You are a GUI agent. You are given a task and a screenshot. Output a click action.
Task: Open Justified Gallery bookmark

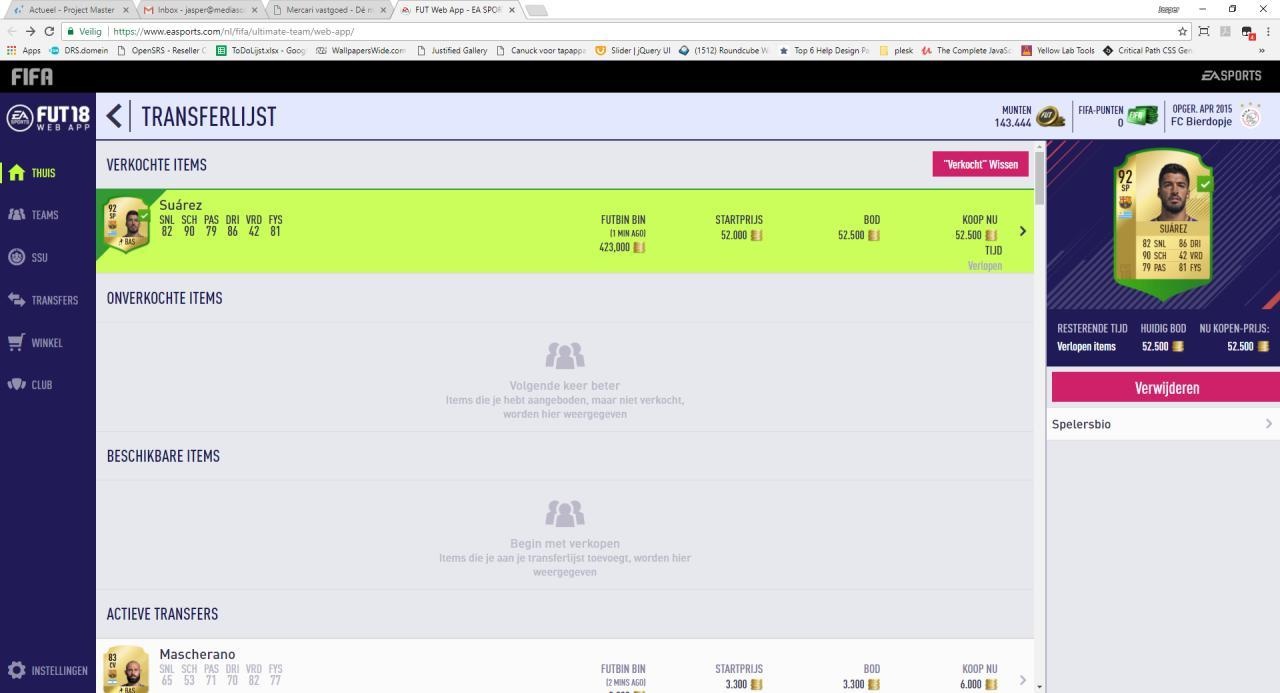[452, 50]
